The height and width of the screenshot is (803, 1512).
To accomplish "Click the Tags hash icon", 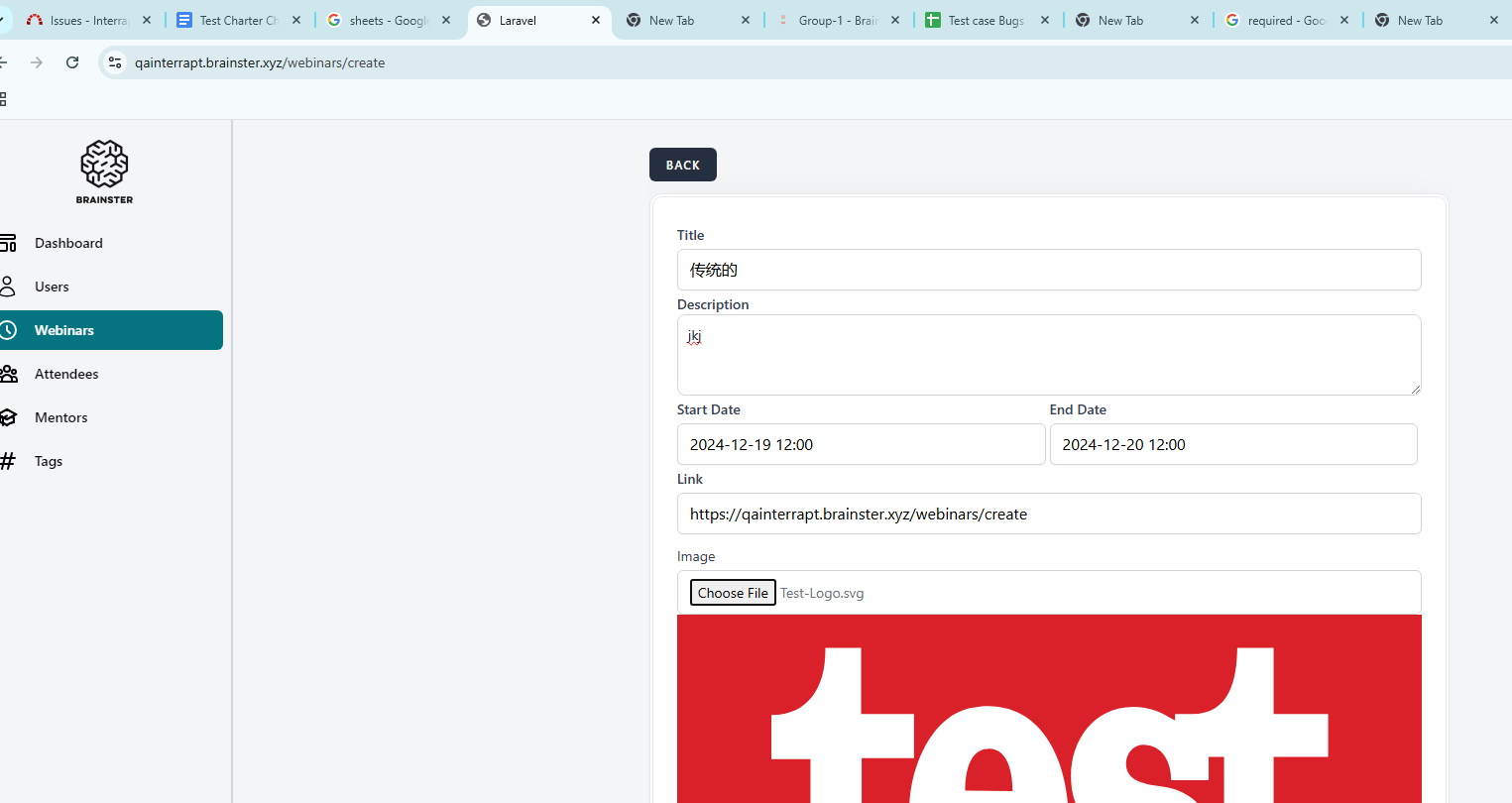I will click(8, 461).
